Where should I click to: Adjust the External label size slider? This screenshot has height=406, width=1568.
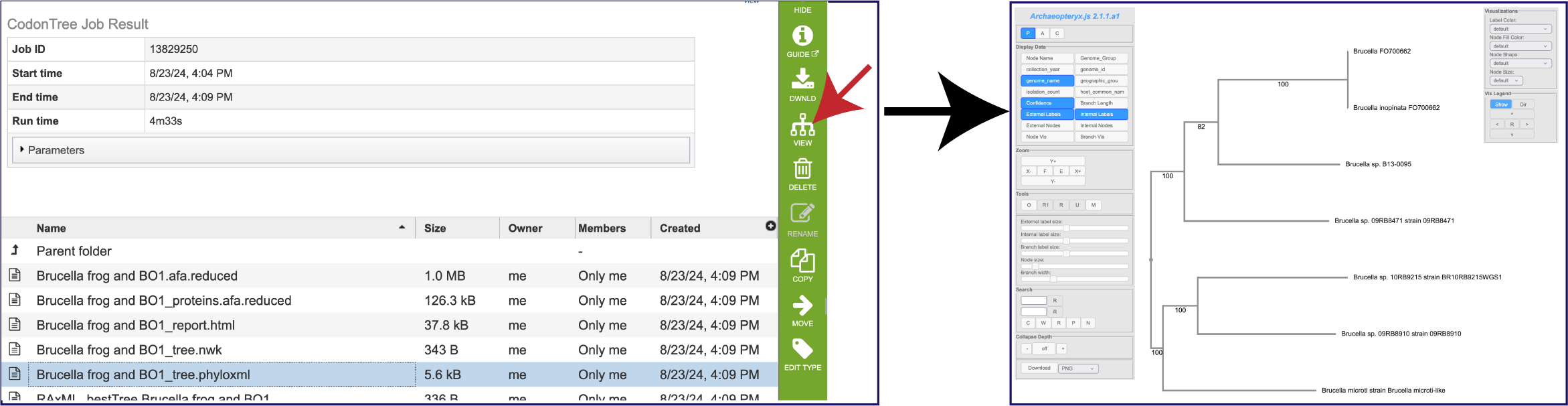point(1066,228)
